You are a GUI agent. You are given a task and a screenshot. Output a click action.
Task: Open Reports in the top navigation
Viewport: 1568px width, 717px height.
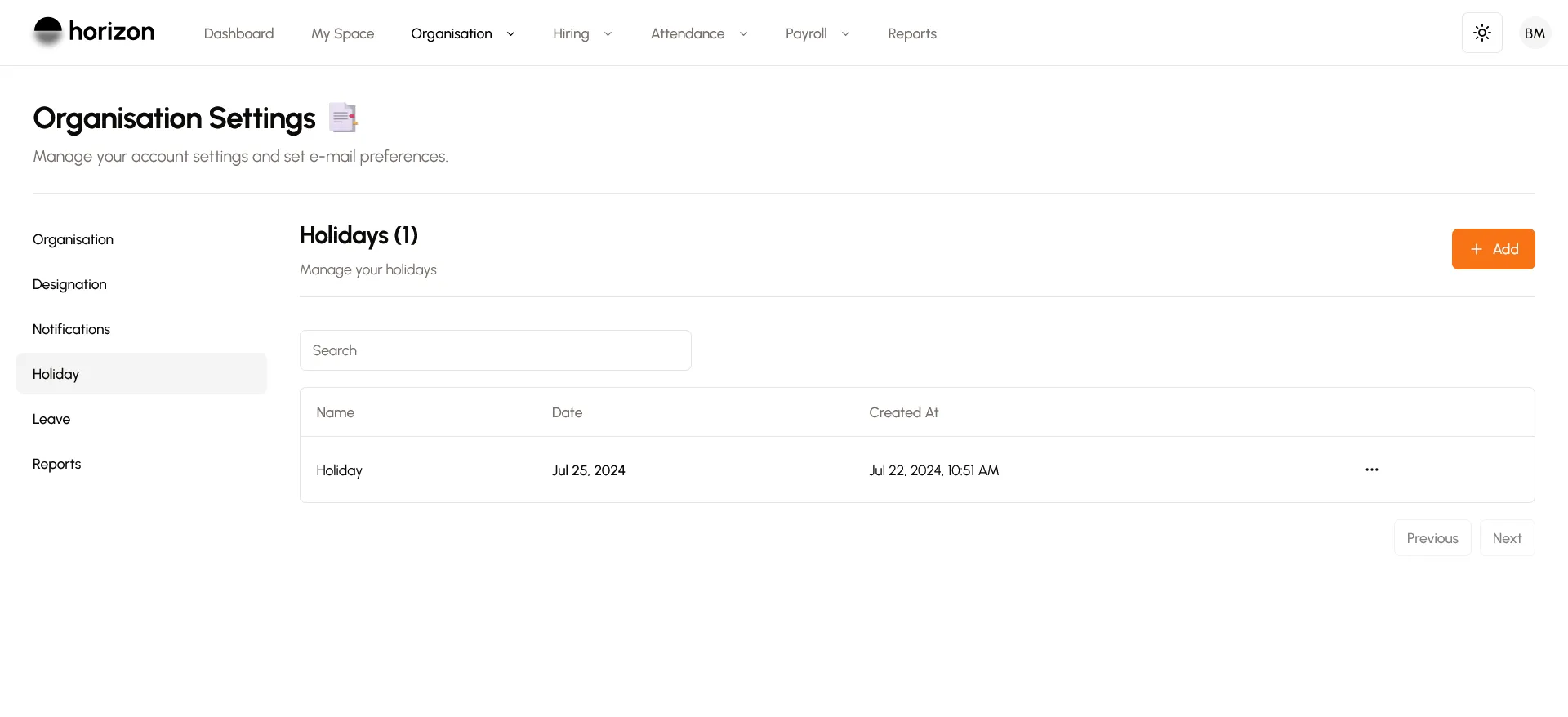pyautogui.click(x=911, y=33)
